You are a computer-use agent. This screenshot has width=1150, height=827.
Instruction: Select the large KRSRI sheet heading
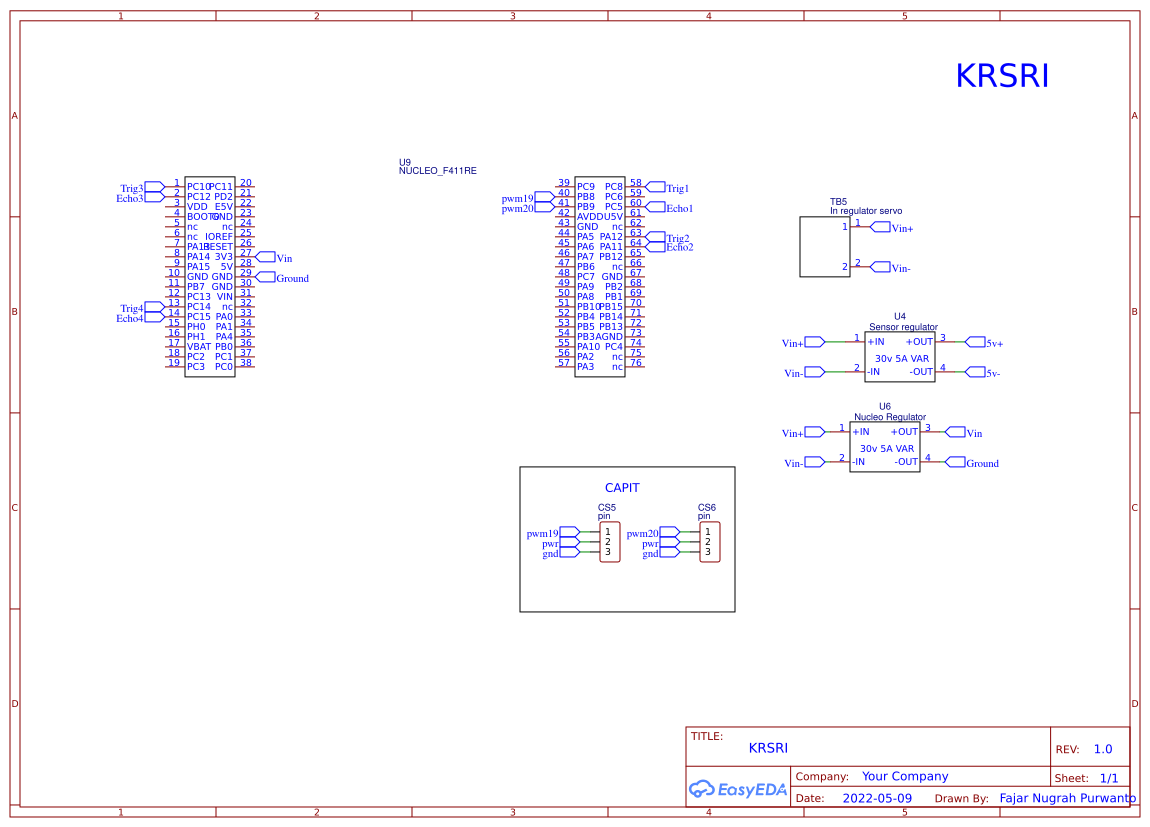pos(1002,77)
